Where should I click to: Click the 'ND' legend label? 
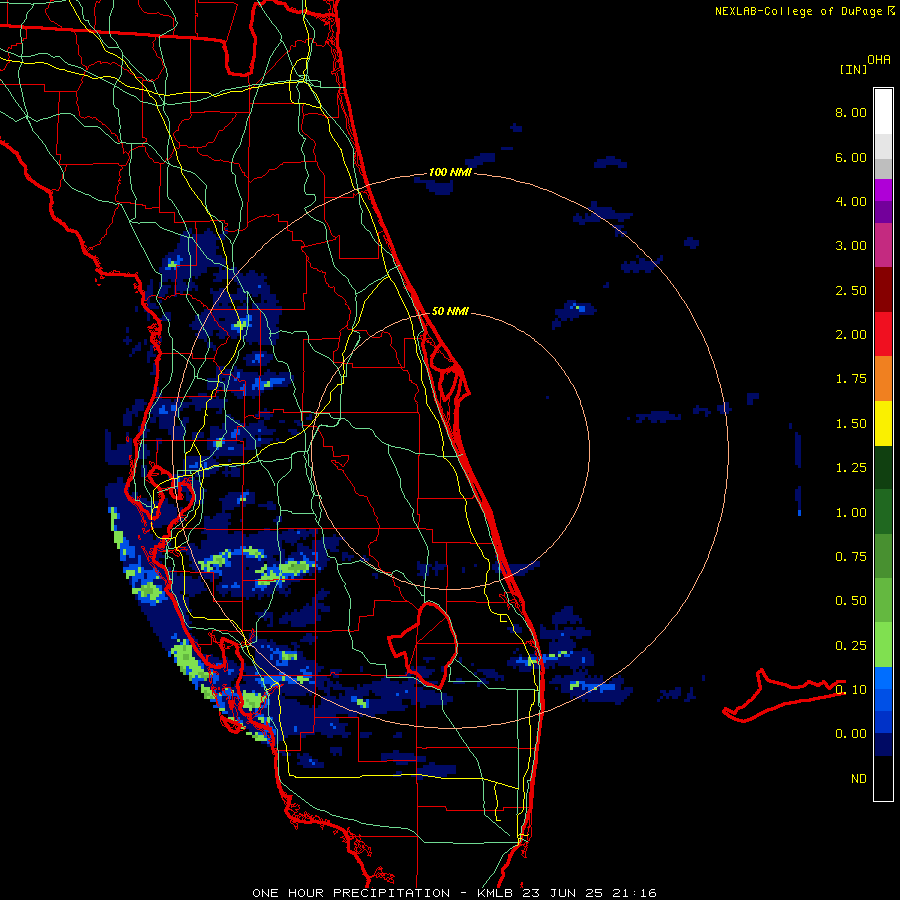pyautogui.click(x=859, y=779)
